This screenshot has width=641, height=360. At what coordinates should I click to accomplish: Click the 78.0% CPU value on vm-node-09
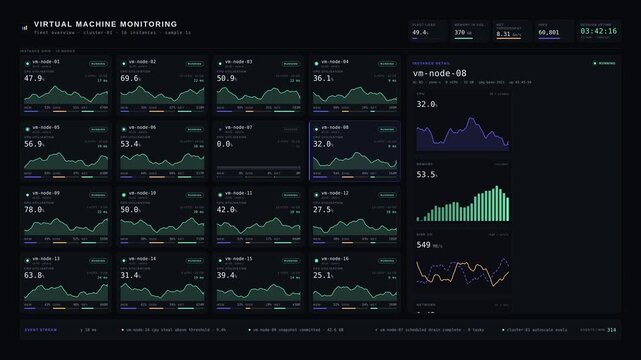[x=34, y=210]
